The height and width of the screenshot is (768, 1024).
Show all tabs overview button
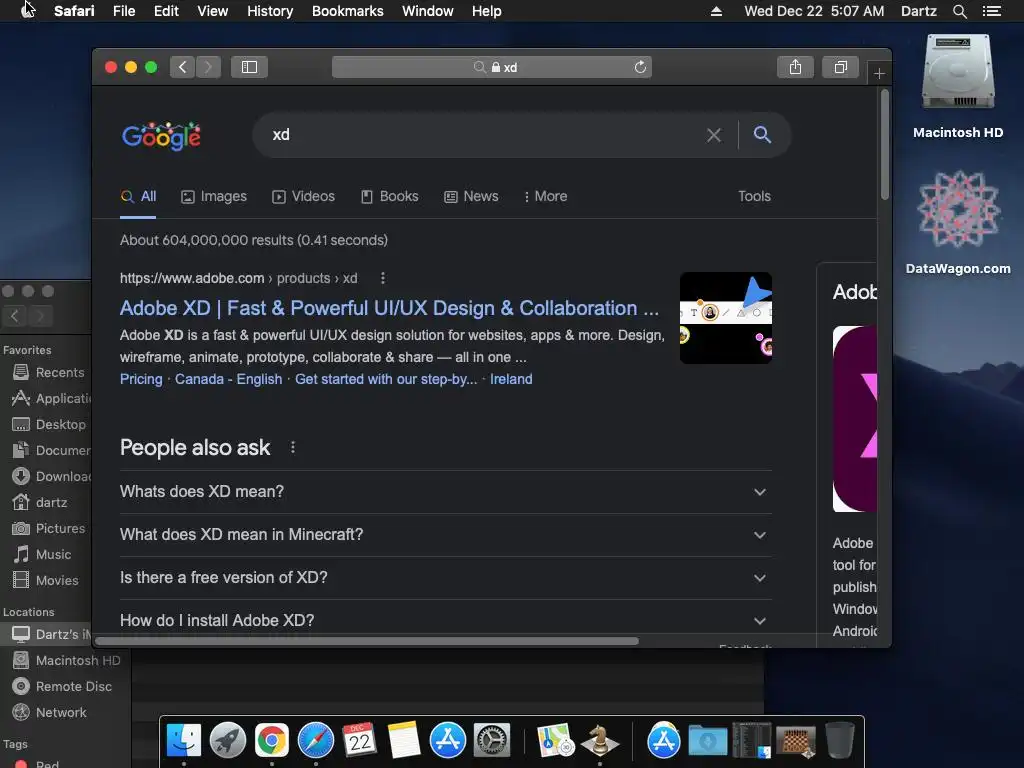click(840, 67)
